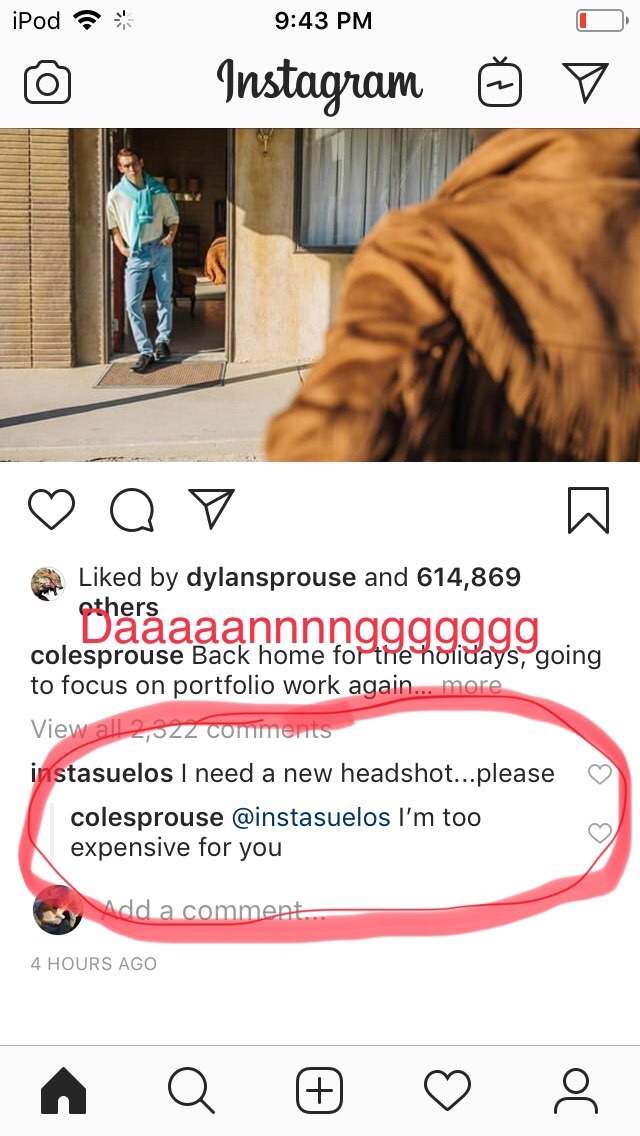Open the Profile tab

point(575,1090)
